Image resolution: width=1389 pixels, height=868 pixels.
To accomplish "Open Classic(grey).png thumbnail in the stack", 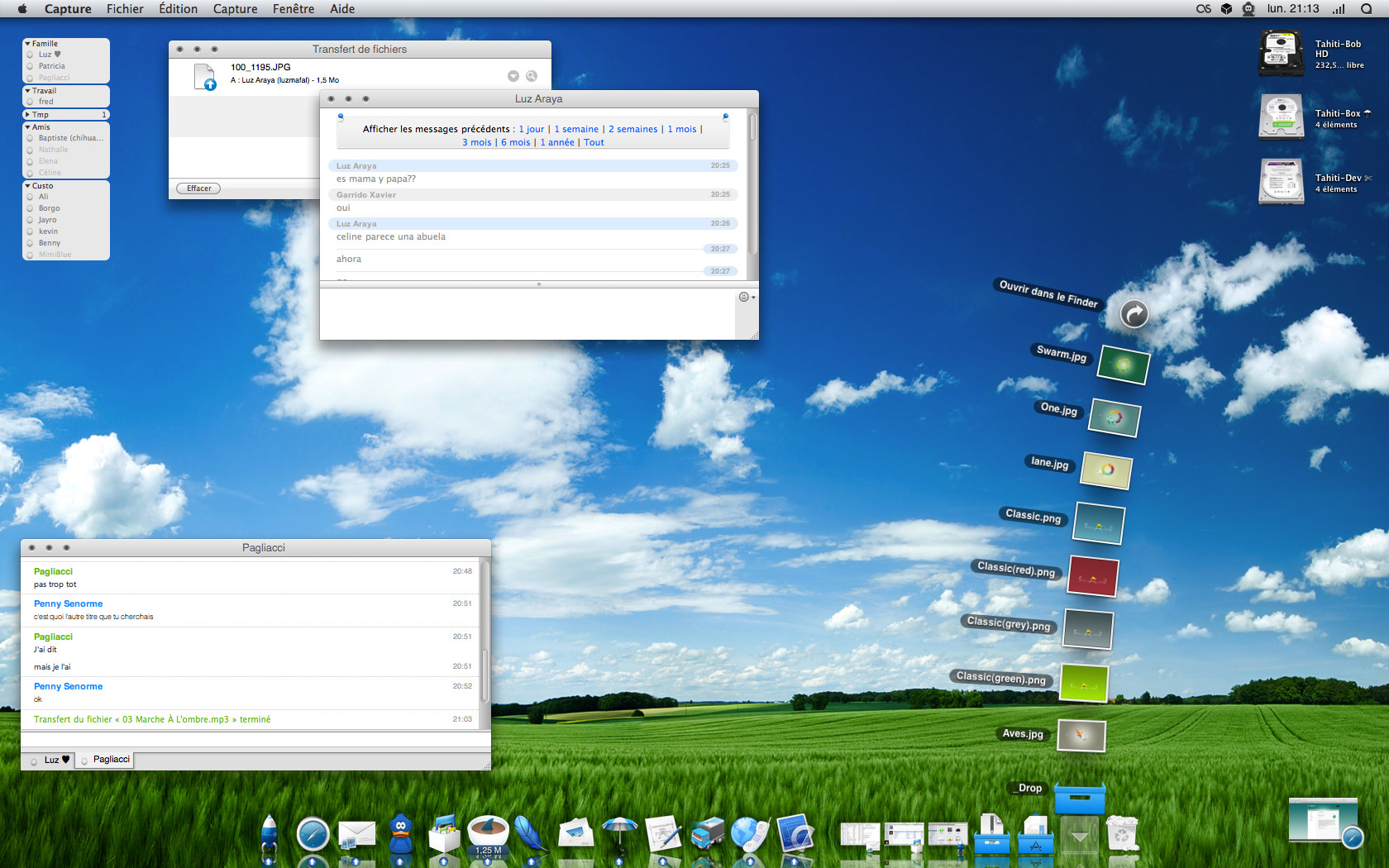I will tap(1087, 630).
